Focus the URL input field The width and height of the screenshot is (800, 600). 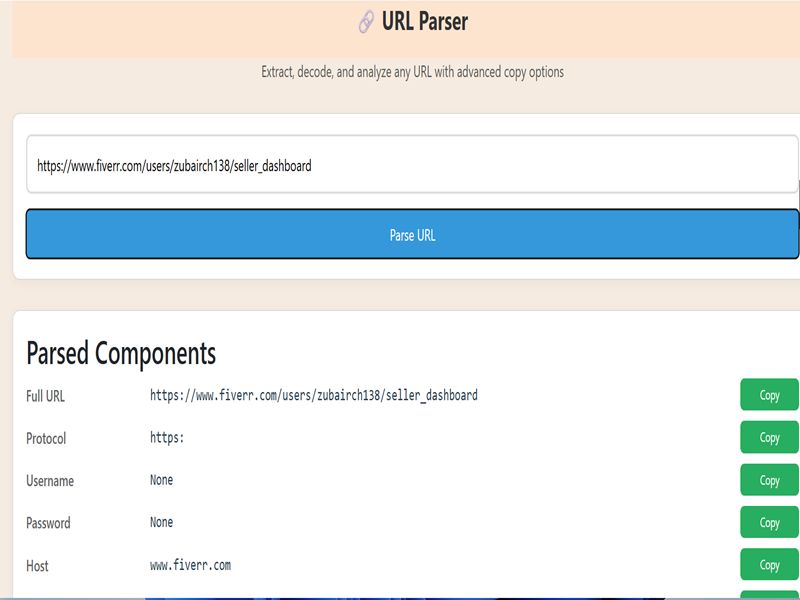click(x=412, y=166)
